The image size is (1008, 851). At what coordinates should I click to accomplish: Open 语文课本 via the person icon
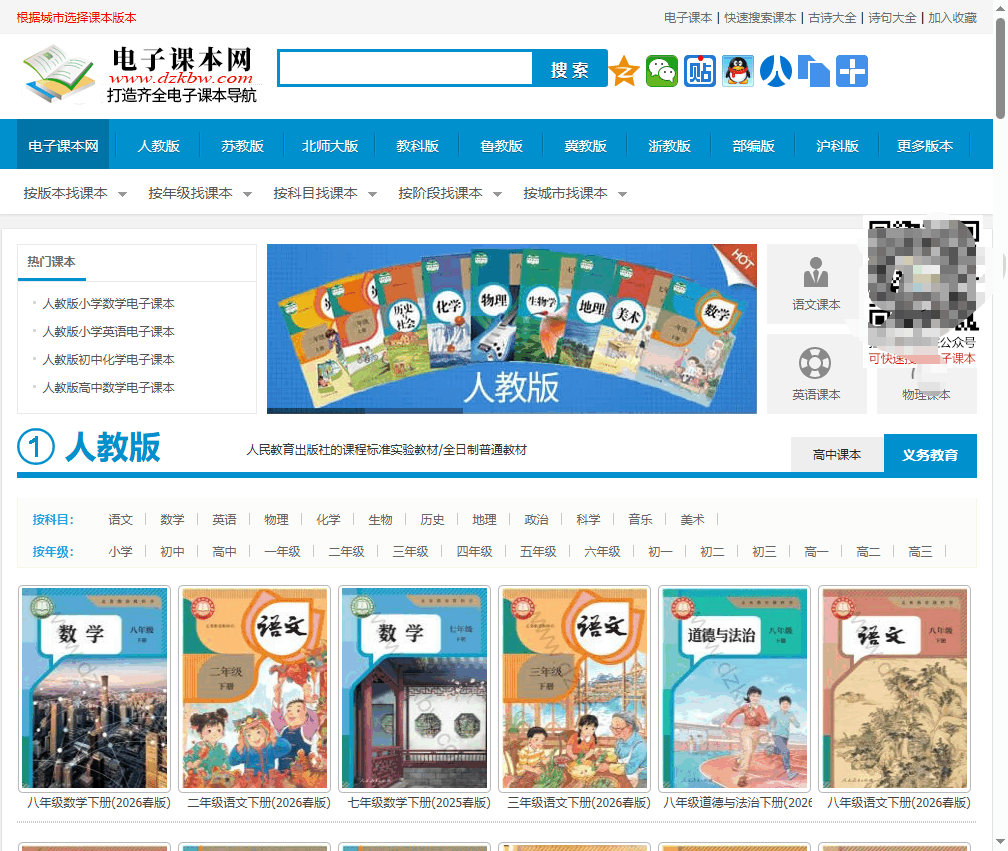(x=814, y=285)
